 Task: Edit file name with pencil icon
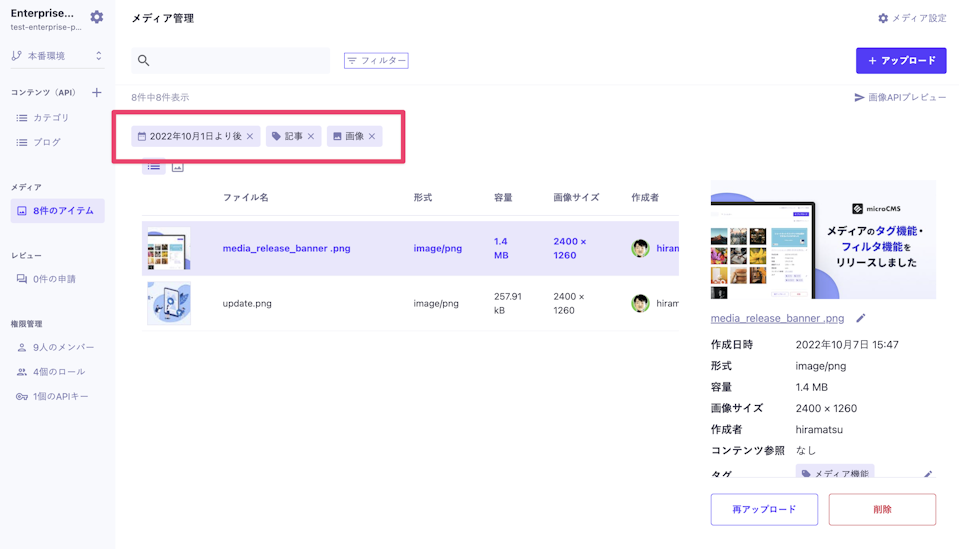pyautogui.click(x=861, y=319)
